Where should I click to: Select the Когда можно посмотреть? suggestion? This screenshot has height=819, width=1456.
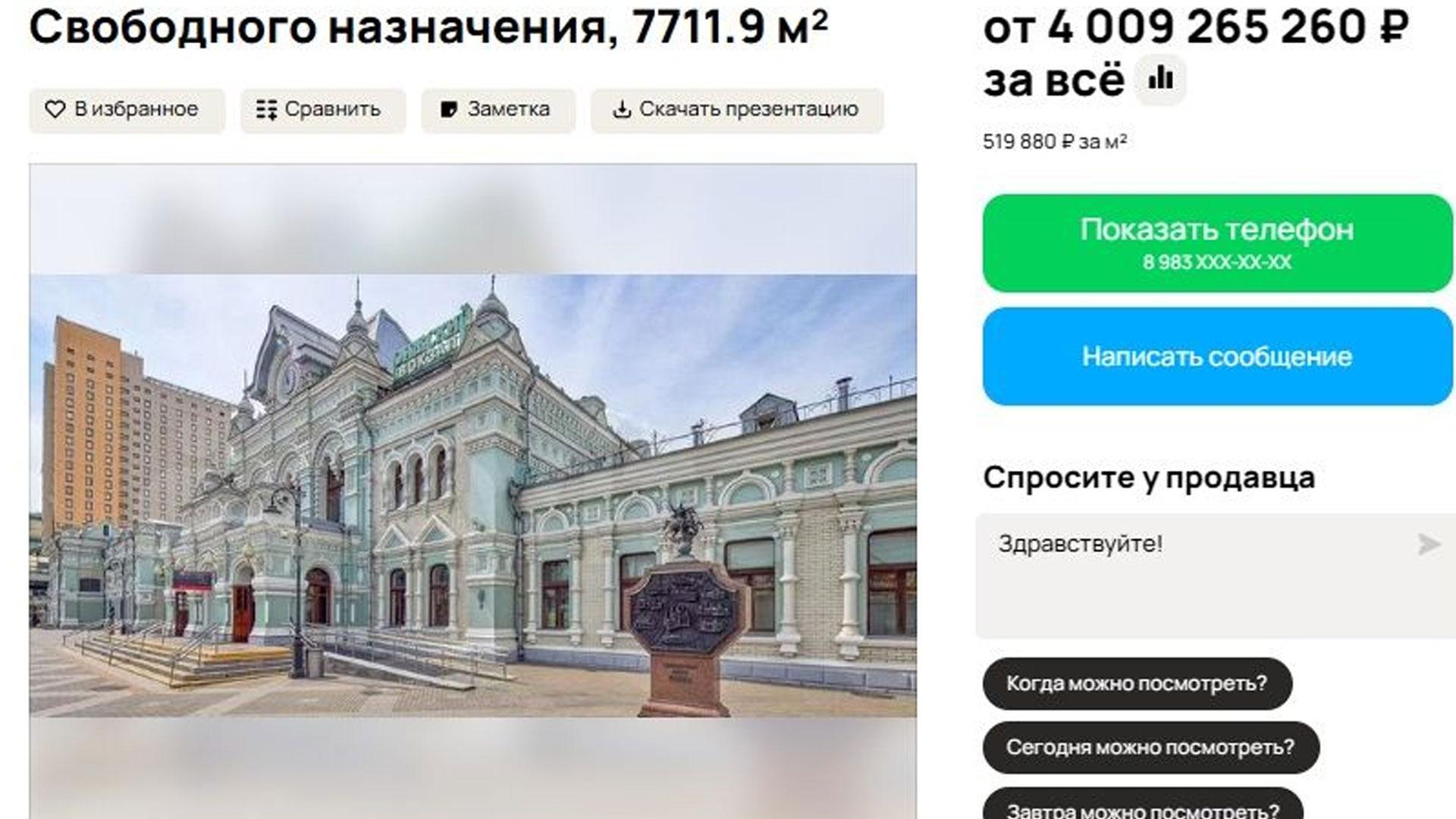point(1137,684)
